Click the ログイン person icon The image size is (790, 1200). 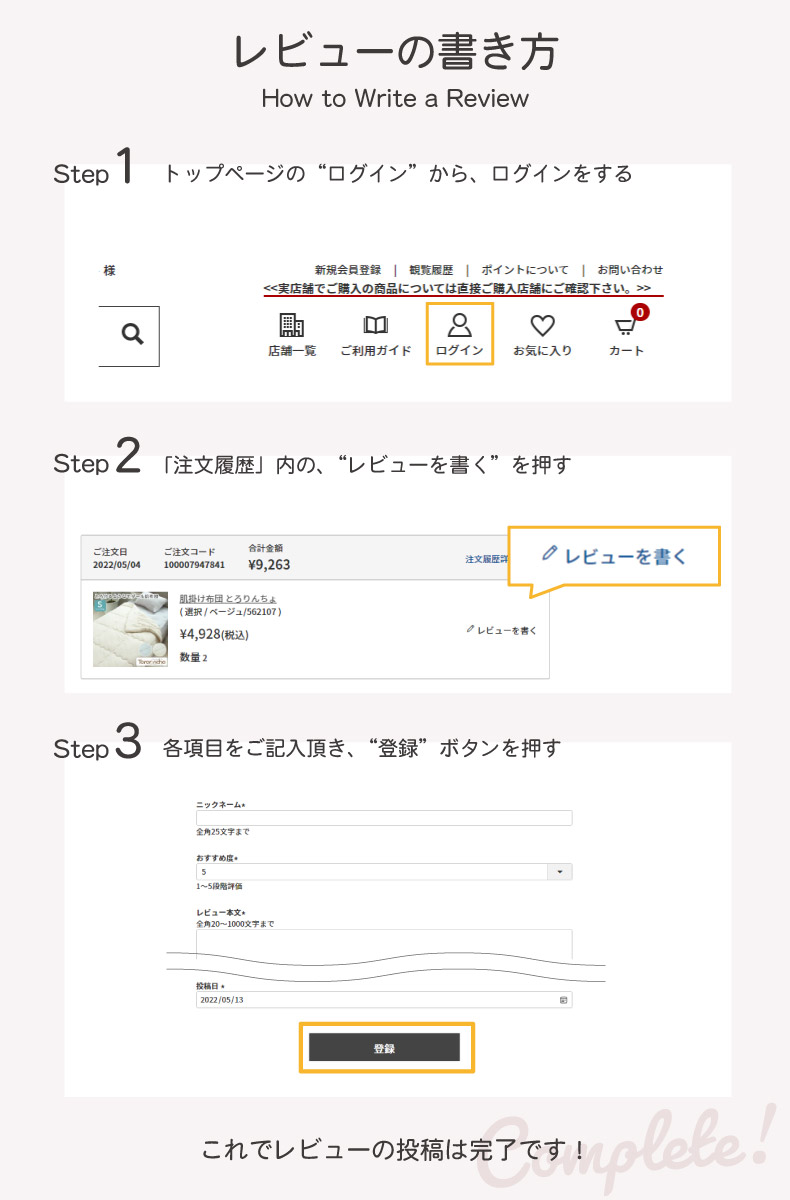pyautogui.click(x=459, y=324)
